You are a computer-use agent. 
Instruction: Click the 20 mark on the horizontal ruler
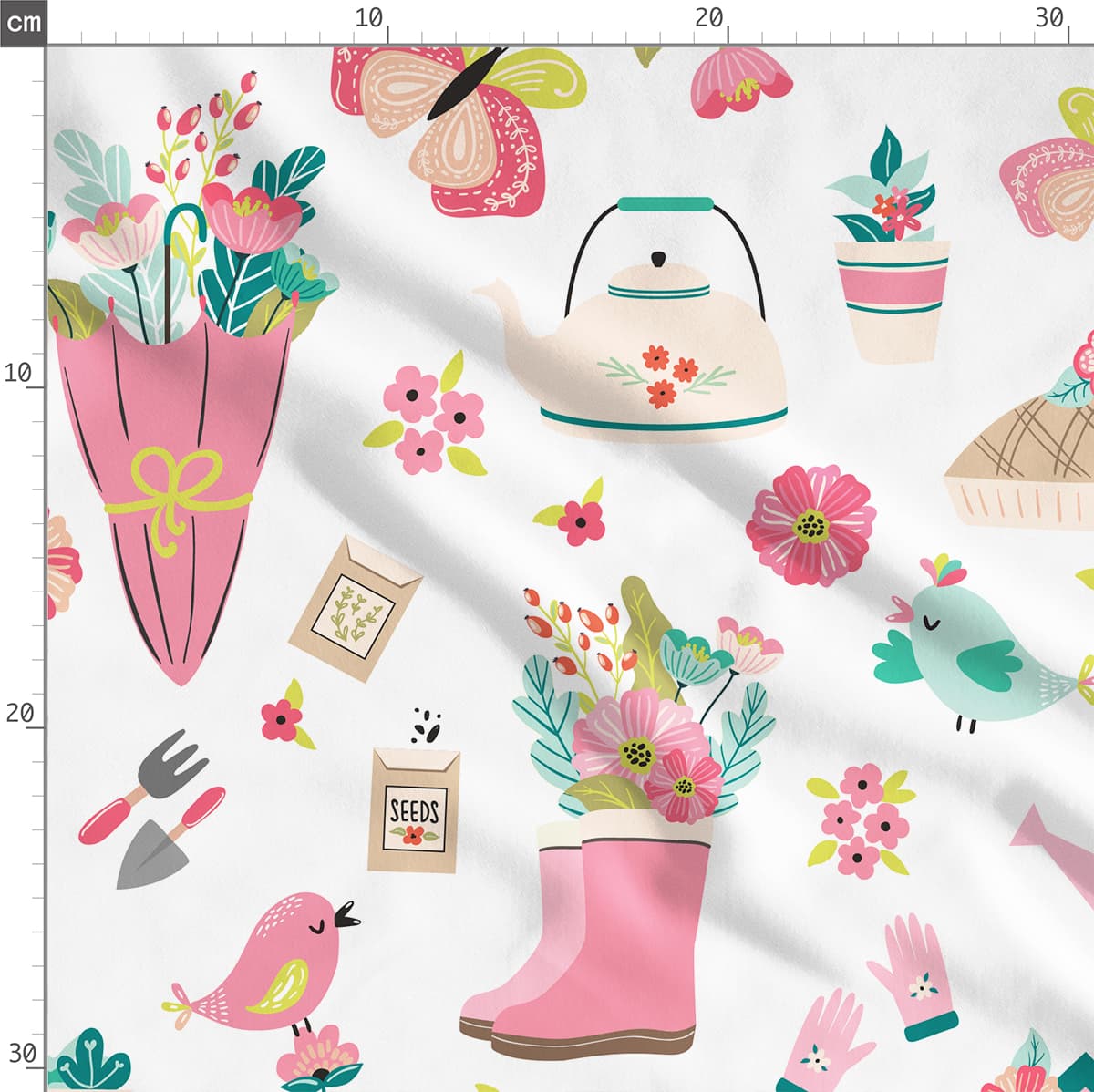(x=708, y=17)
